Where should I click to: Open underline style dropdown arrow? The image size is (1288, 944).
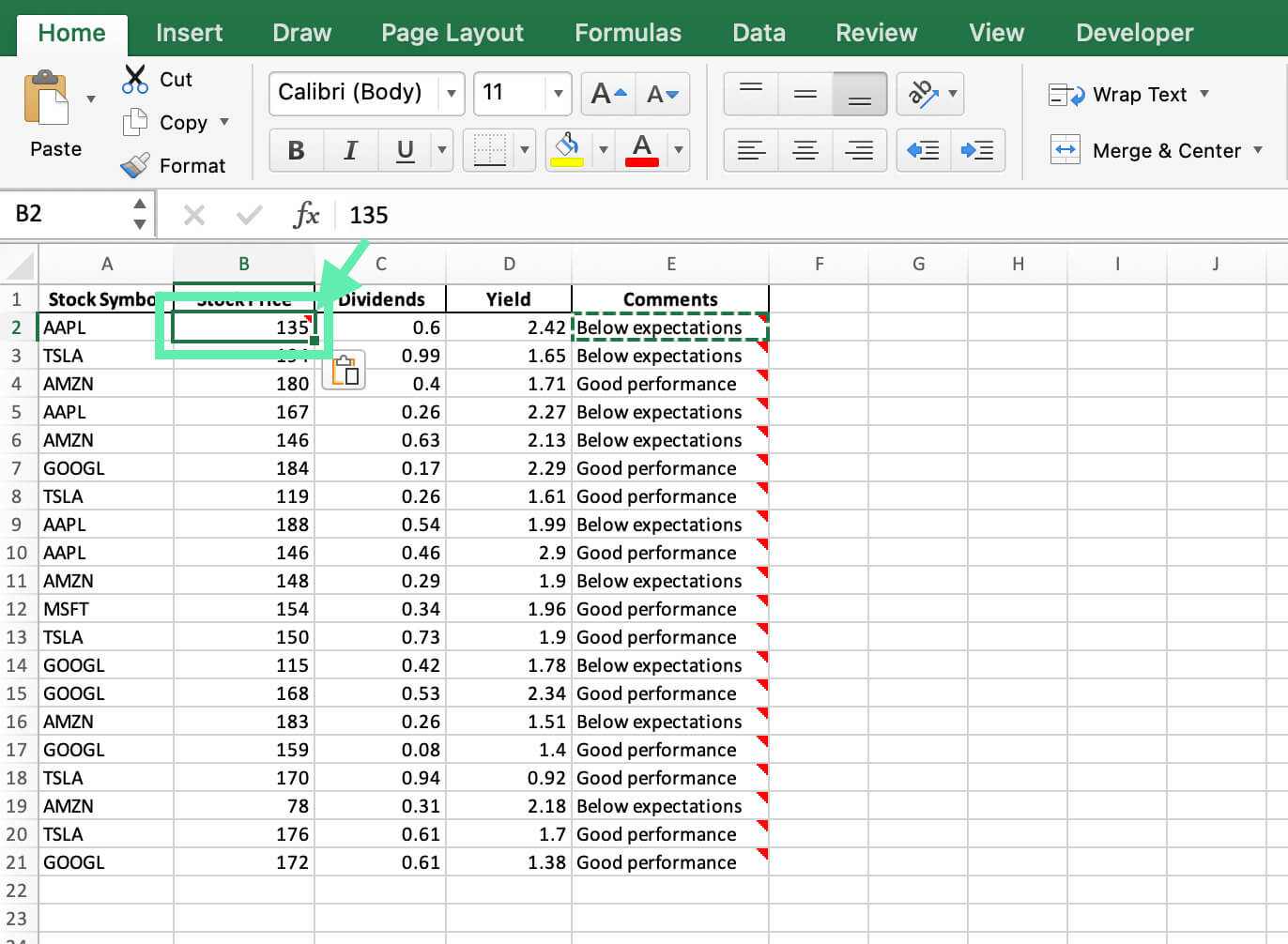tap(441, 150)
